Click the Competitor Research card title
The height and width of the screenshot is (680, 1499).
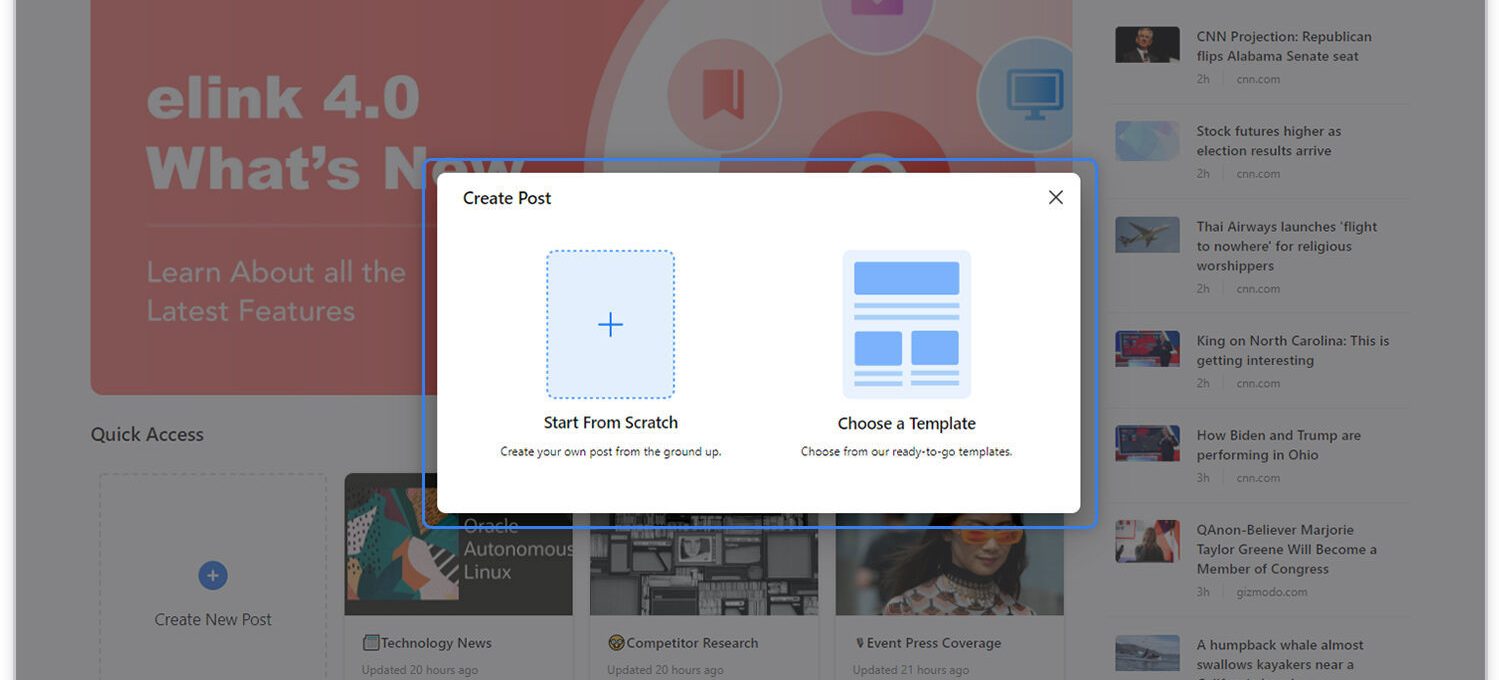point(692,643)
